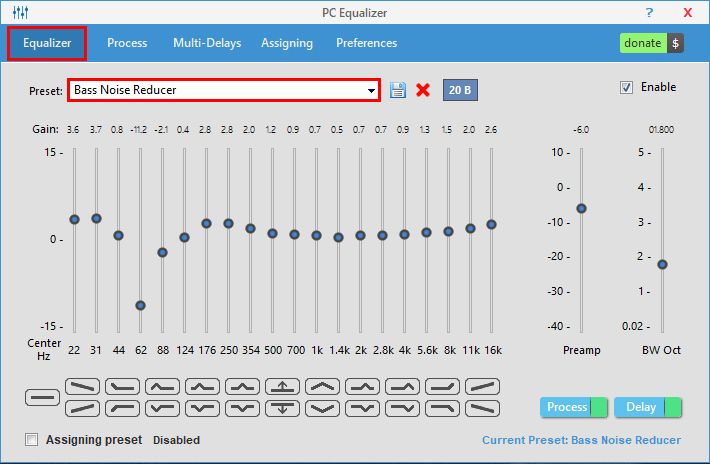Click the 4k band slider handle
This screenshot has width=710, height=464.
pyautogui.click(x=404, y=234)
